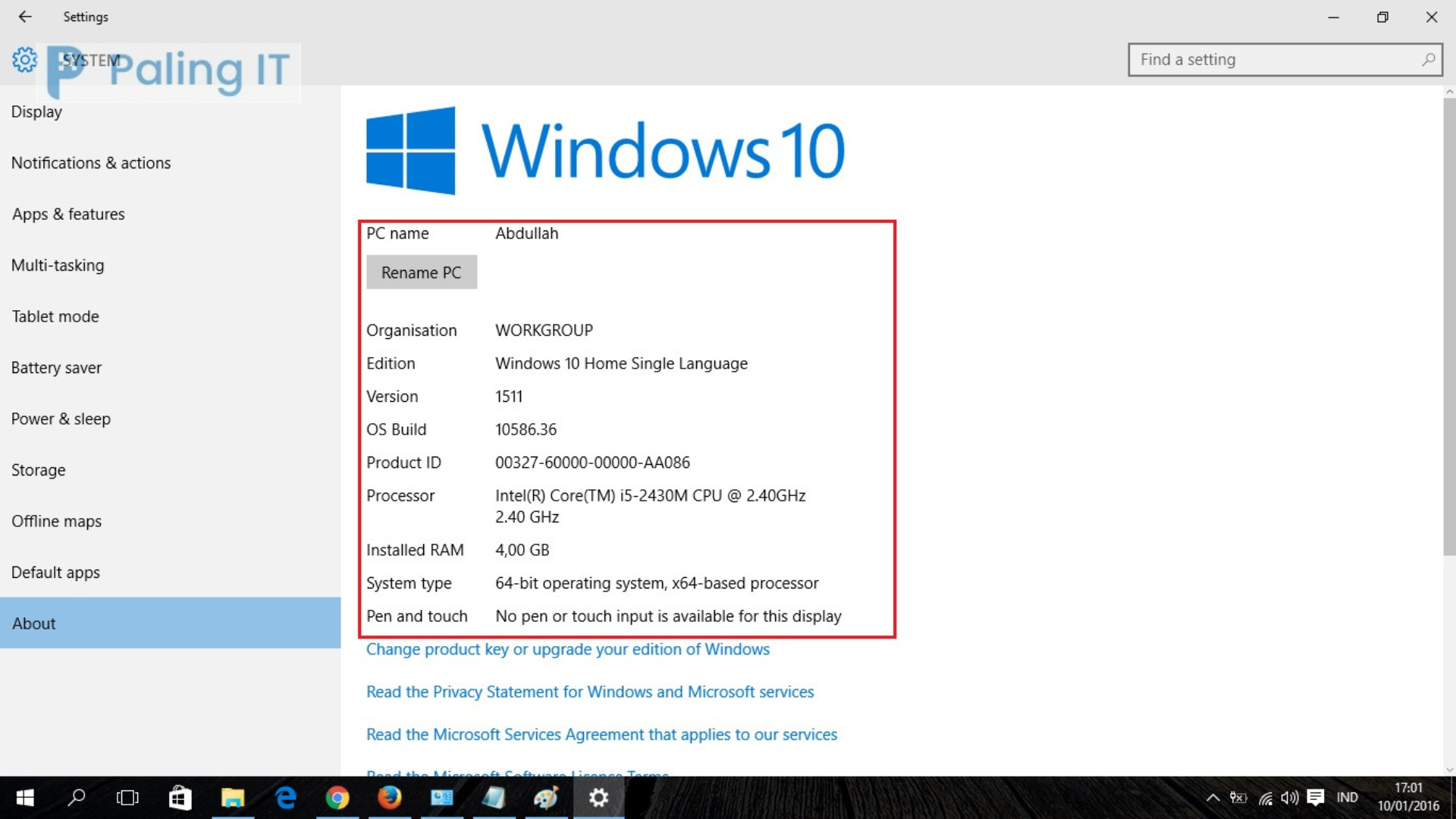Click the Rename PC button
This screenshot has width=1456, height=819.
422,272
